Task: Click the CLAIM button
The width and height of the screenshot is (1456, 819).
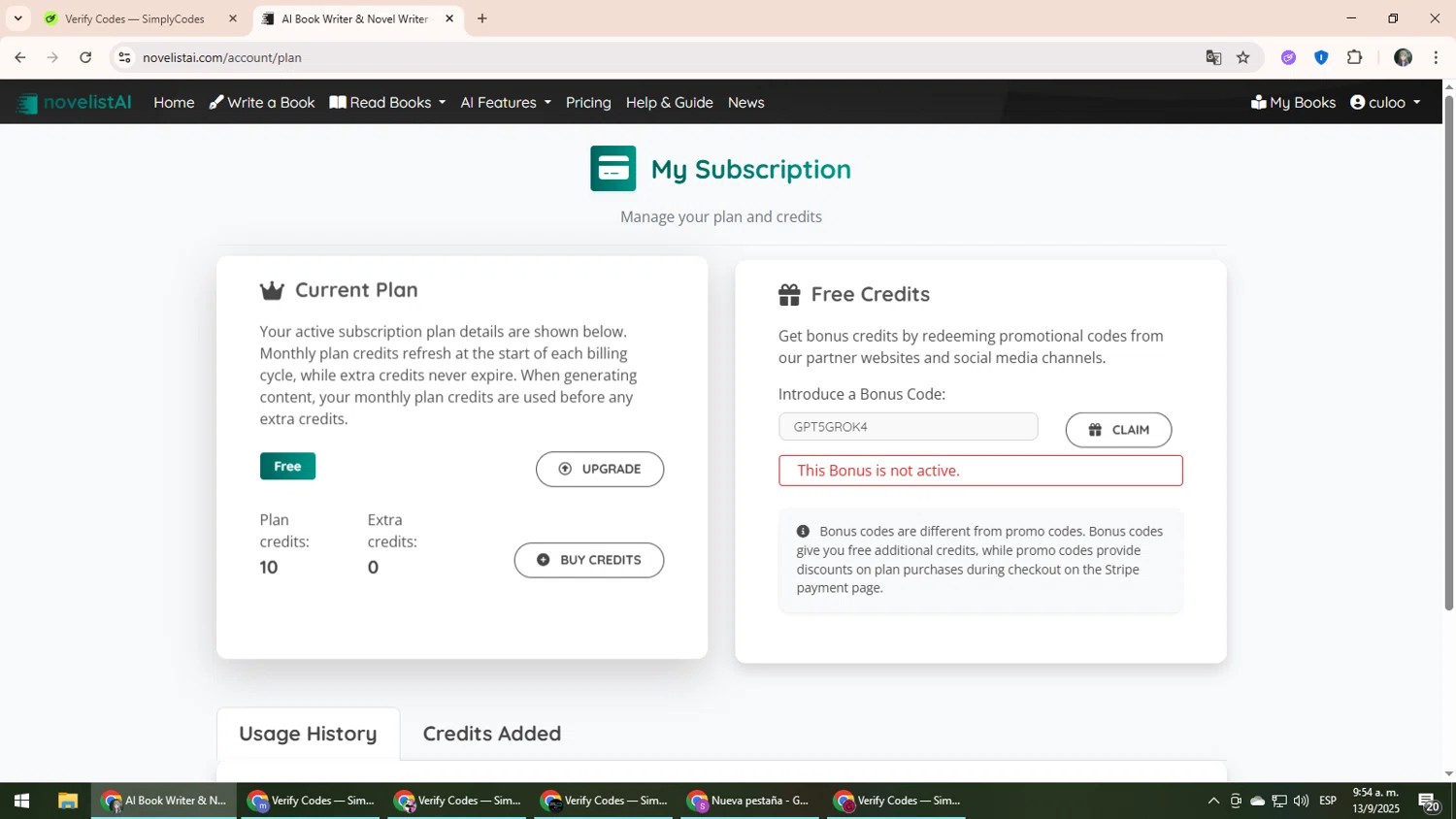Action: point(1118,430)
